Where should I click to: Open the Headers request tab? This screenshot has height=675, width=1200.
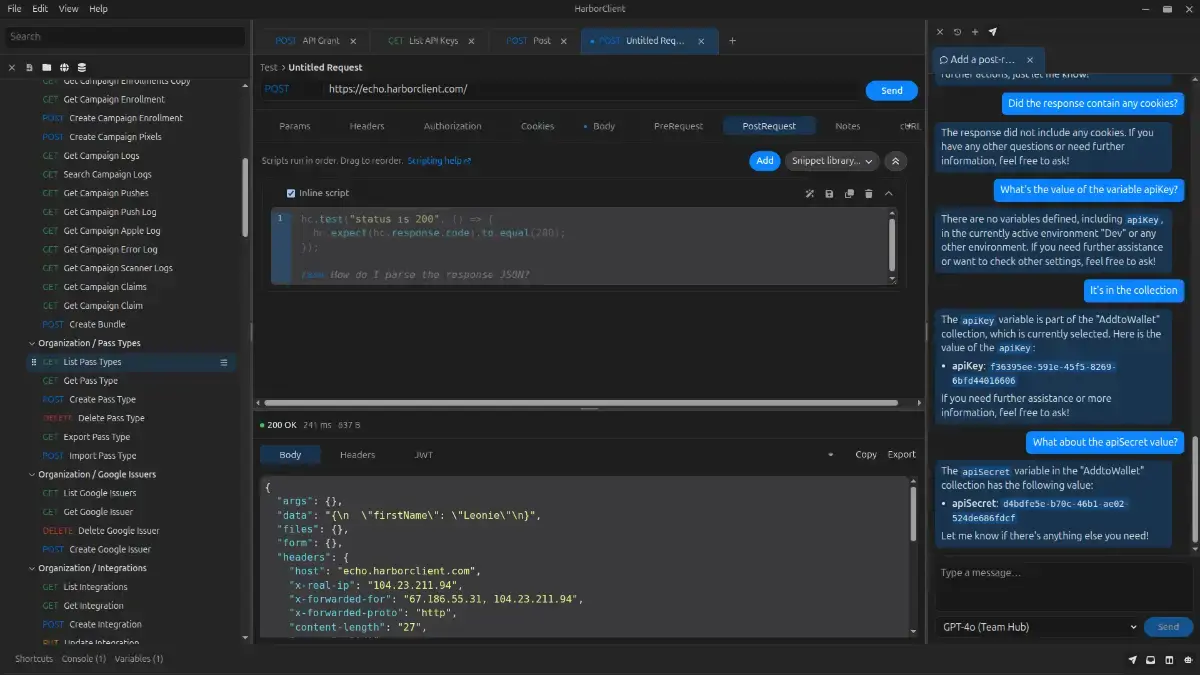coord(367,126)
